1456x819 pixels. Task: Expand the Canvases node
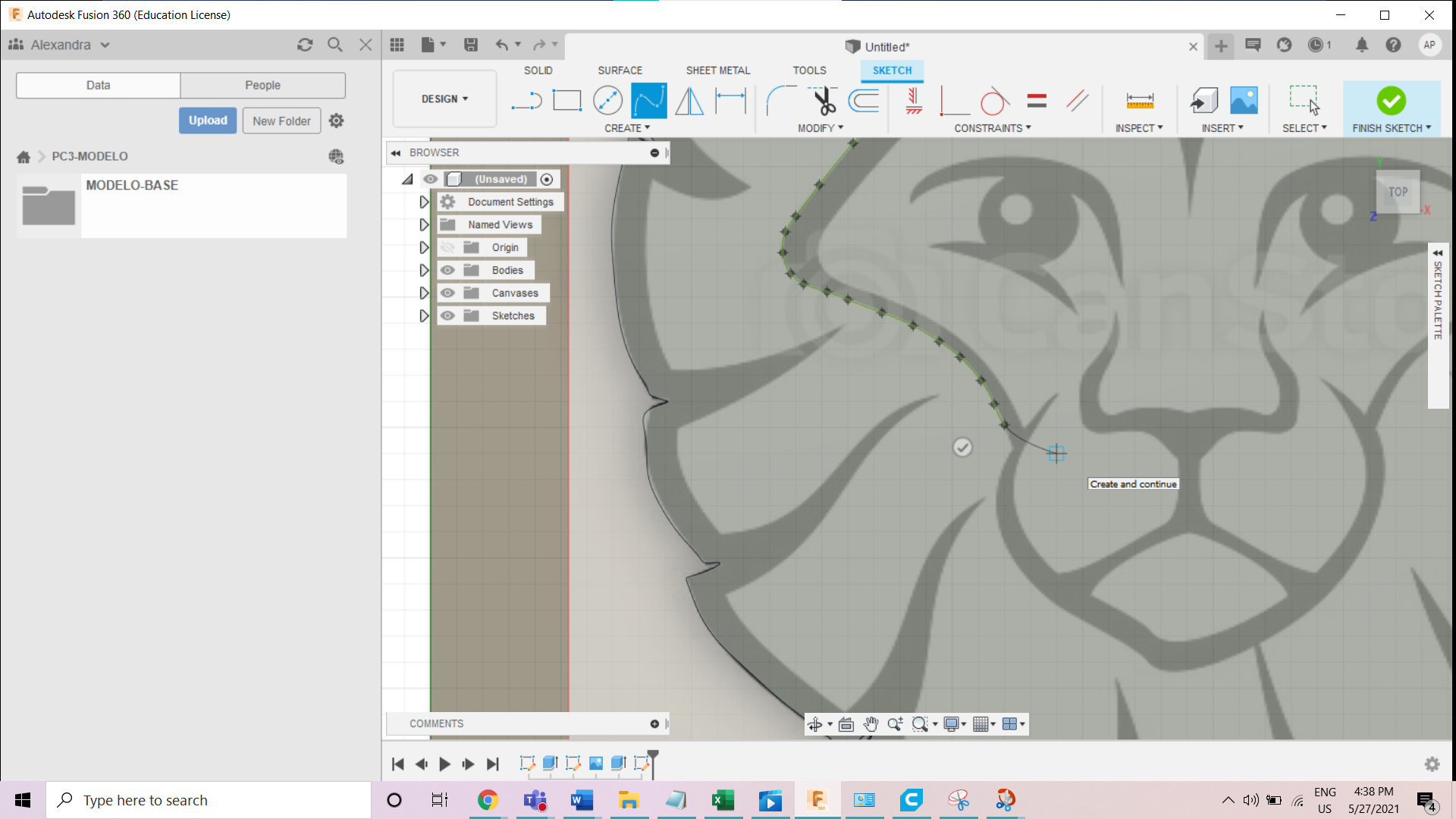point(424,293)
